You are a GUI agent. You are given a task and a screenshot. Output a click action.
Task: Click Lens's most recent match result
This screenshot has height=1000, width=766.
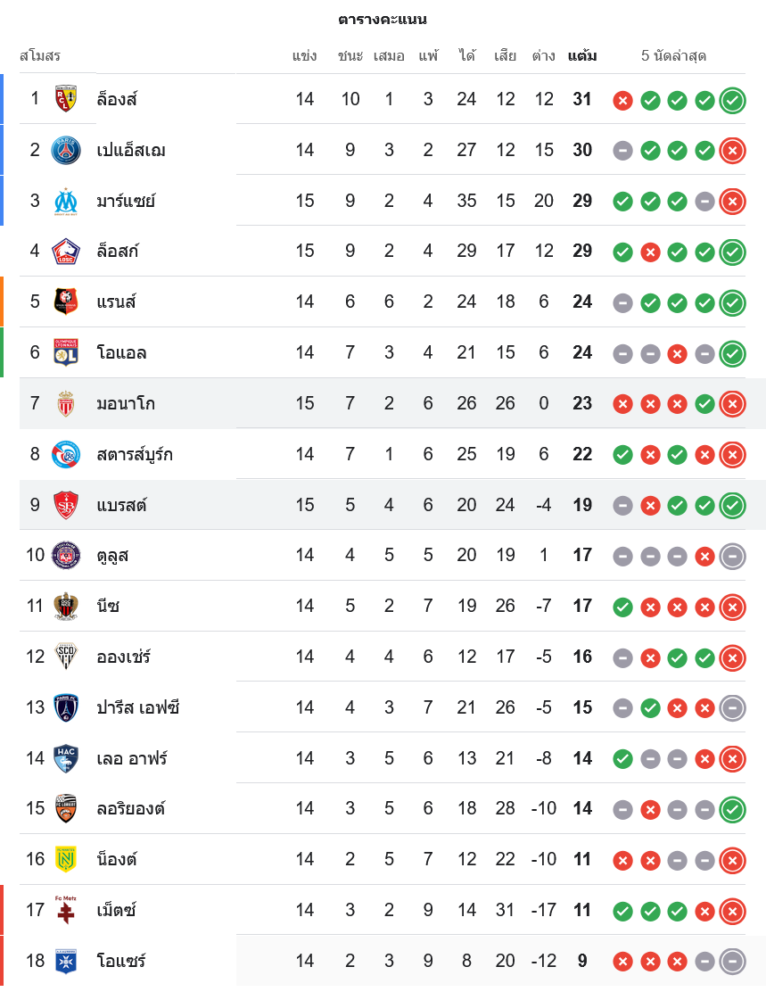732,100
